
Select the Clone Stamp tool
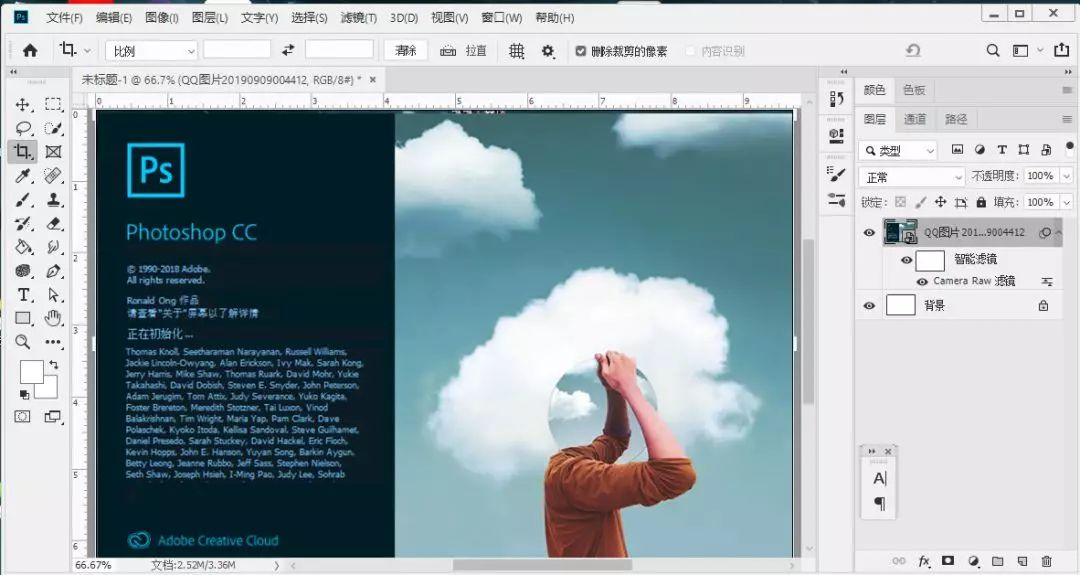pyautogui.click(x=54, y=199)
